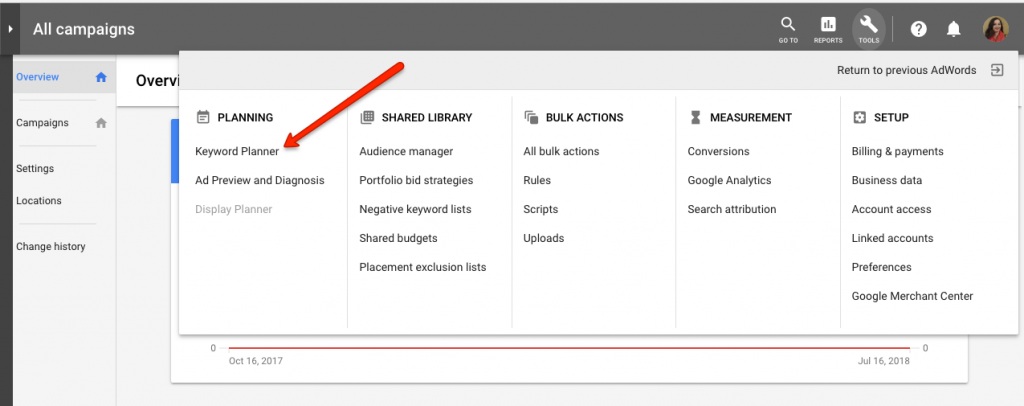Click the Planning calendar icon
Image resolution: width=1024 pixels, height=406 pixels.
pyautogui.click(x=203, y=117)
